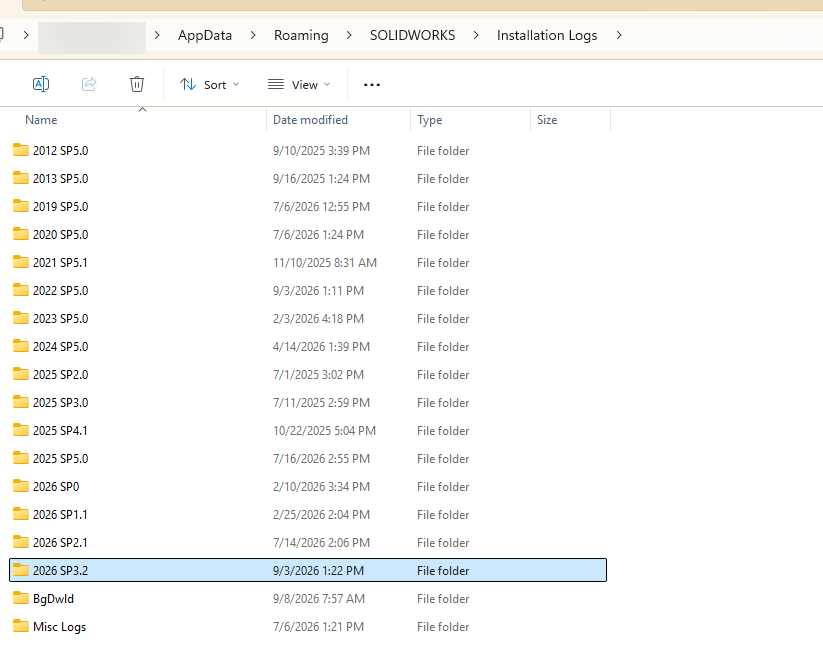Select the 2025 SP5.0 folder icon
Screen dimensions: 823x661
click(21, 458)
